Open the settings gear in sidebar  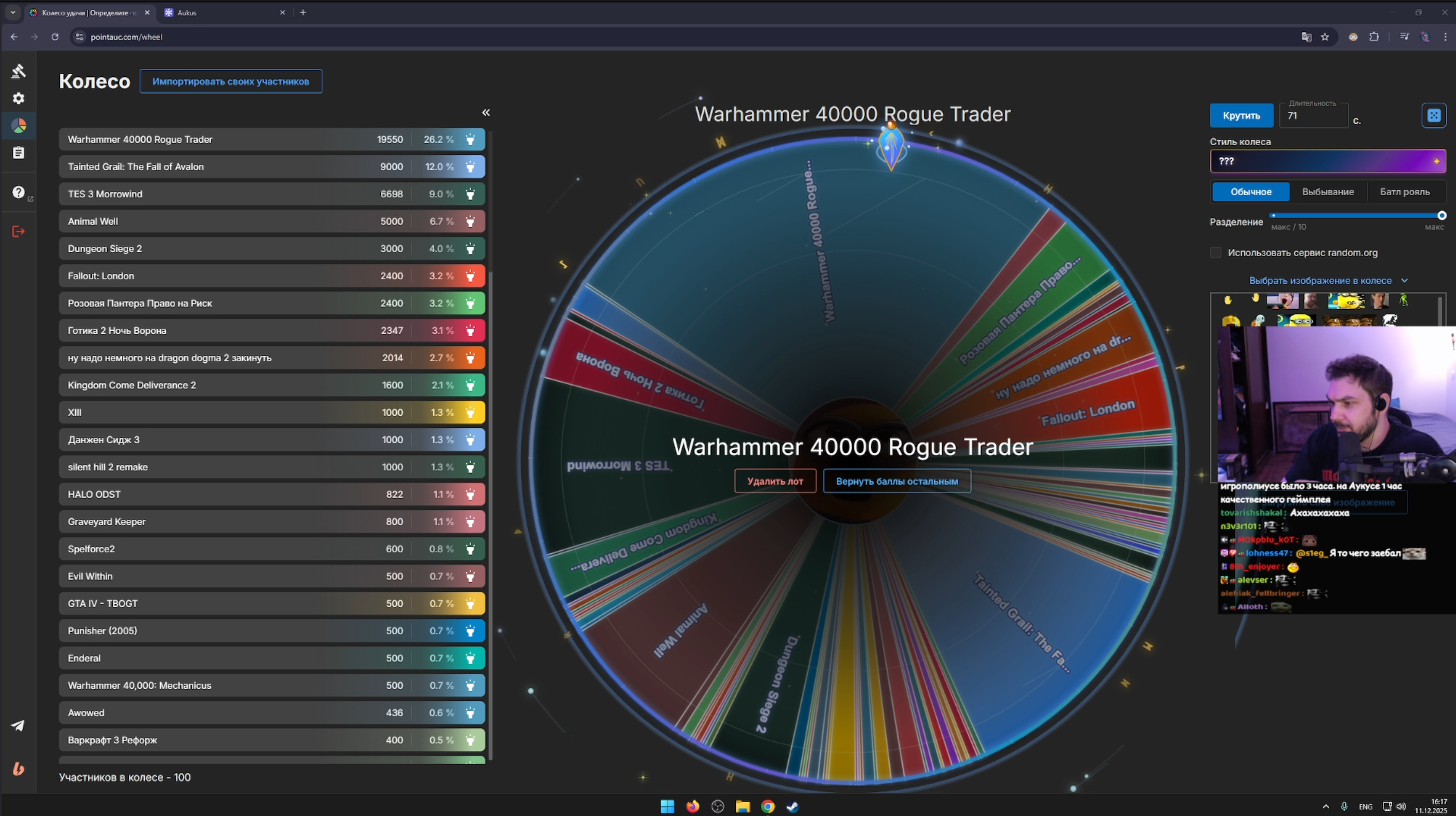point(19,98)
